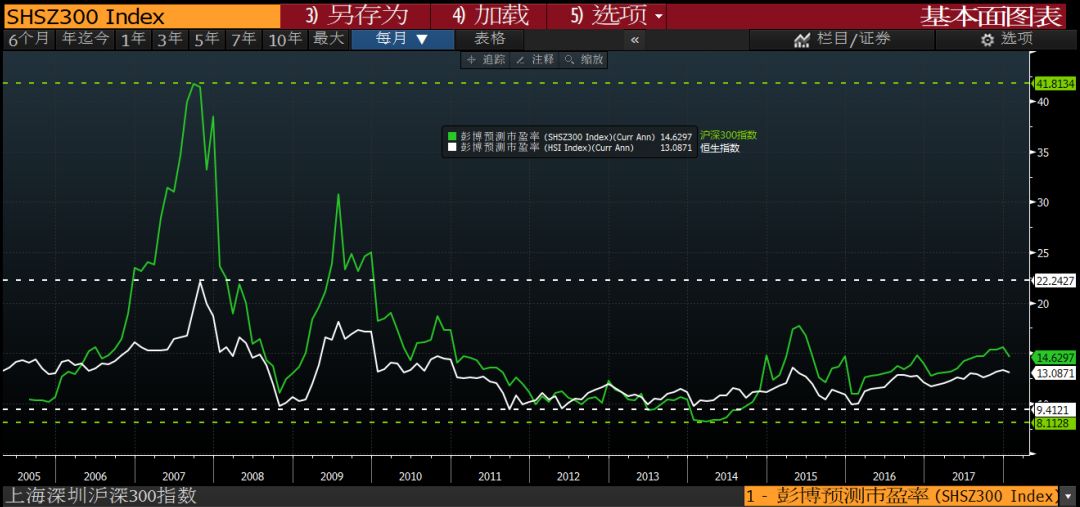
Task: Select the 5年 time range
Action: point(207,39)
